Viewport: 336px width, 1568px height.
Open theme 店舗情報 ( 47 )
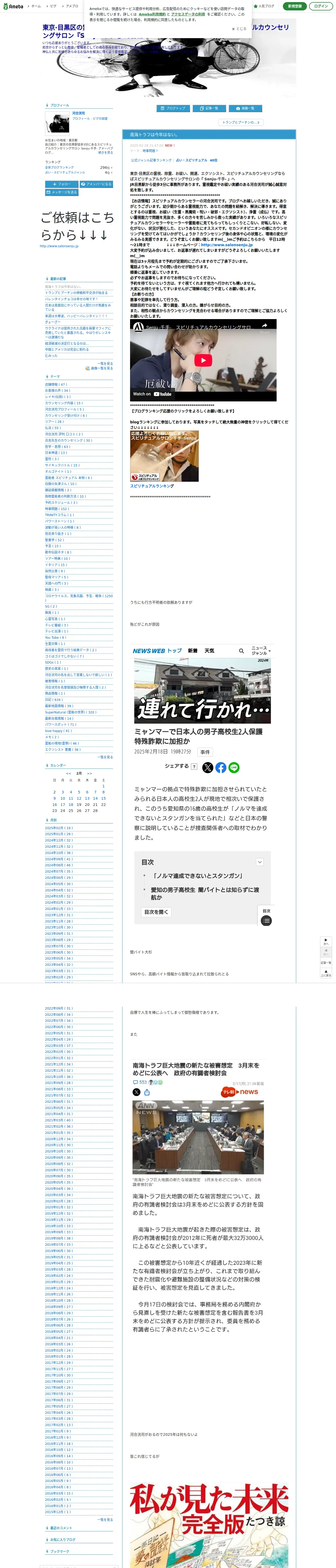(56, 384)
